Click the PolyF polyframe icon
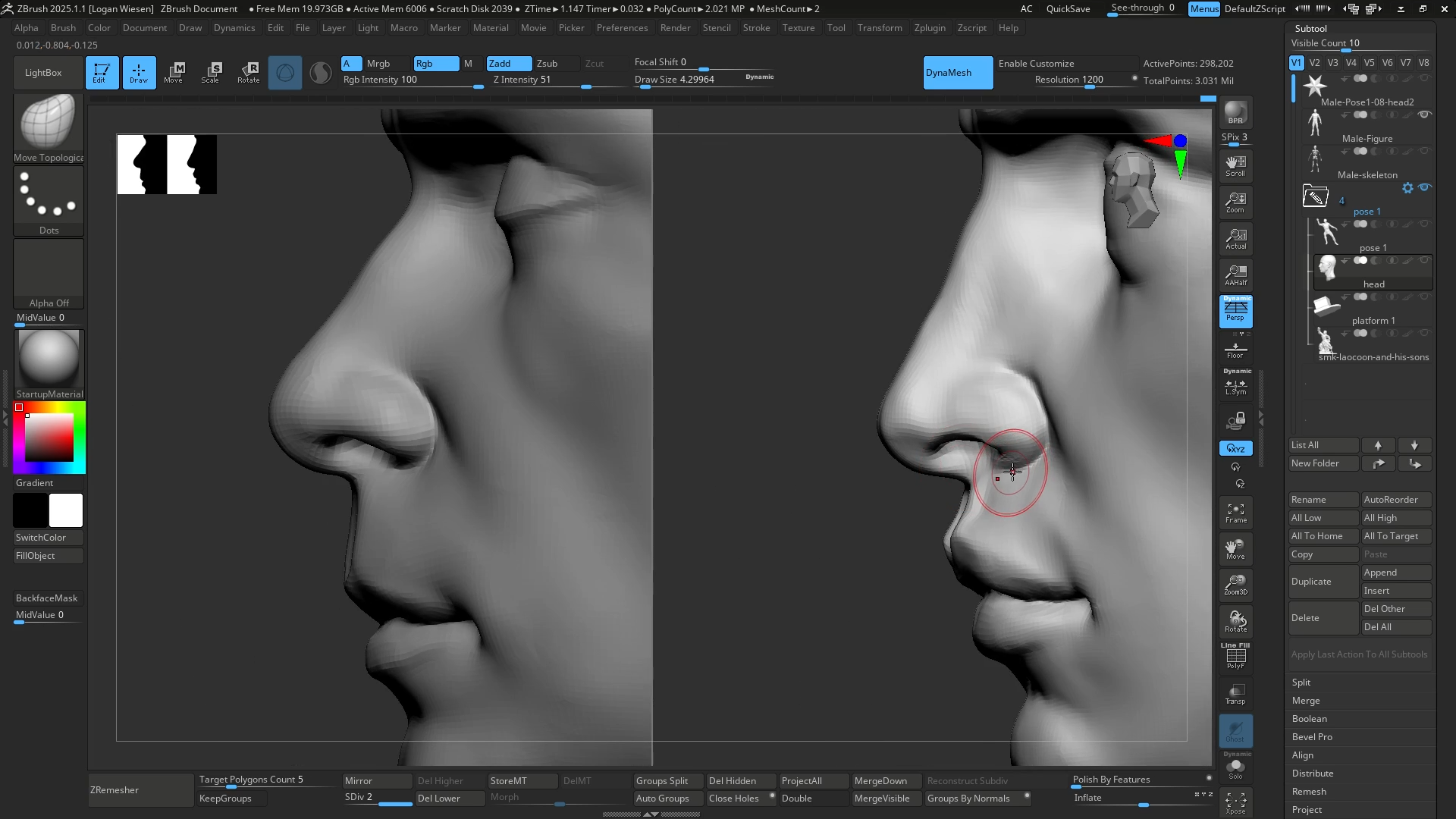This screenshot has height=819, width=1456. [1235, 657]
